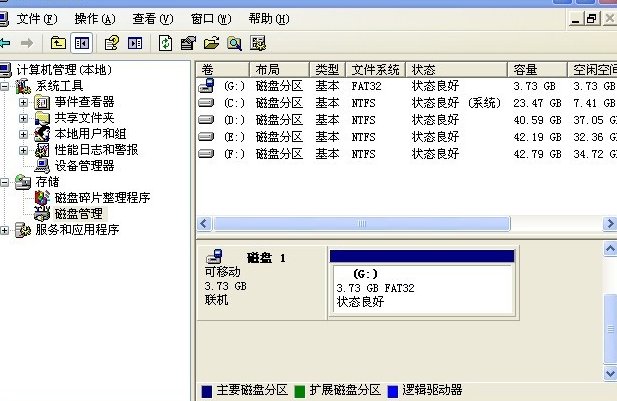
Task: Open the 查看(V) menu
Action: coord(153,18)
